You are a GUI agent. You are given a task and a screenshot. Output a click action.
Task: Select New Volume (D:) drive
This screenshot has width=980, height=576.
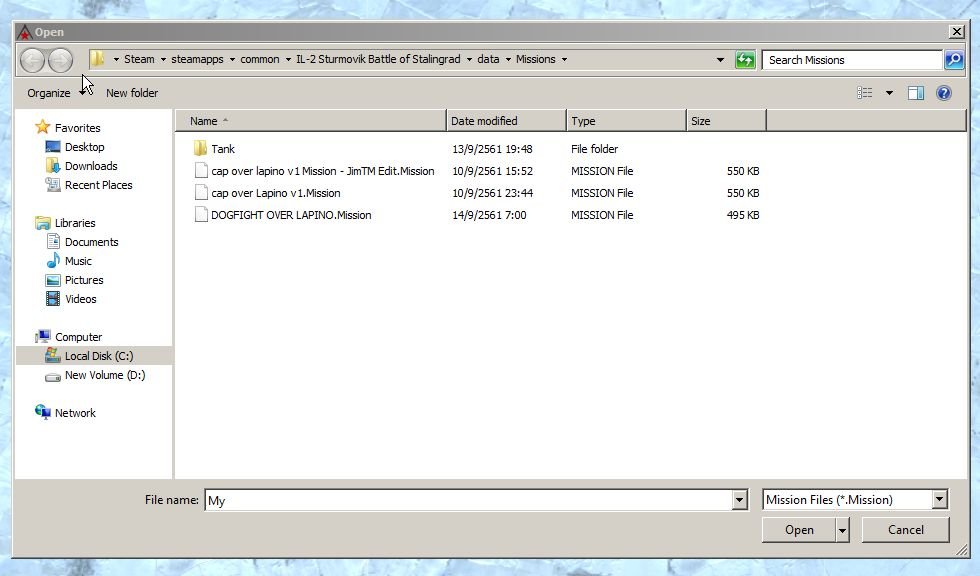pyautogui.click(x=104, y=375)
